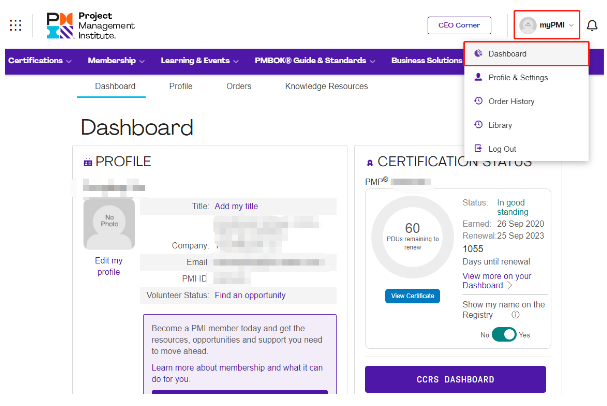The image size is (607, 406).
Task: Open the notifications bell
Action: [592, 25]
